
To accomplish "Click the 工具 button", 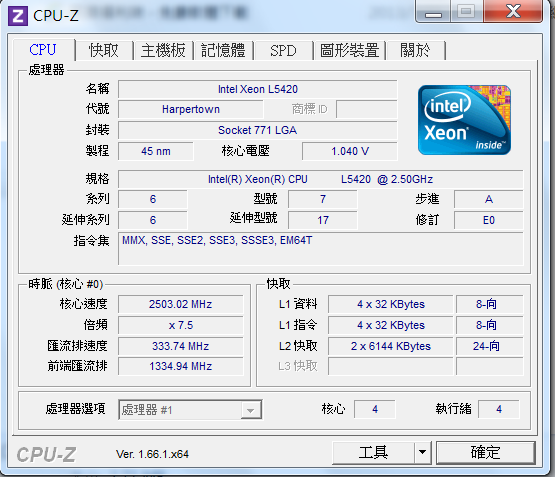I will 373,452.
